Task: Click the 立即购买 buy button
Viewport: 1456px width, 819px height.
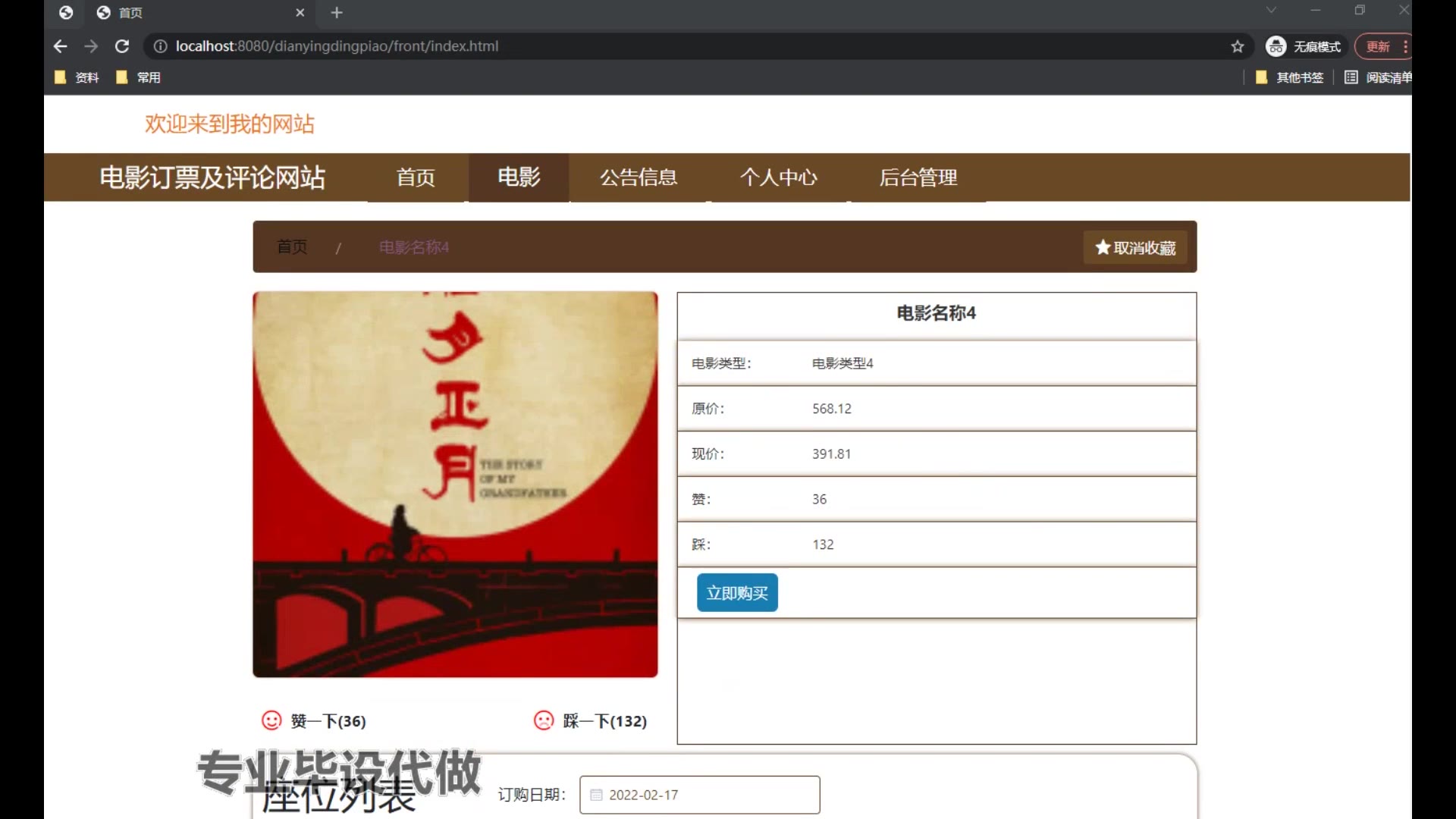Action: [737, 593]
